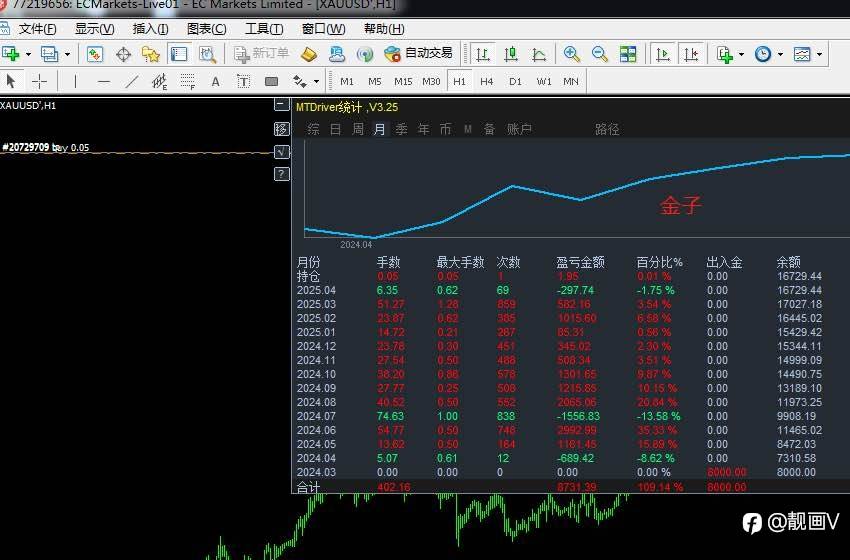Toggle the Auto Scroll icon
Screen dimensions: 850x560
pos(663,54)
